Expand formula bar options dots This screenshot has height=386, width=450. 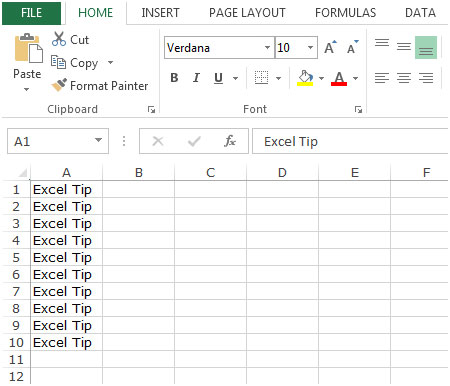[124, 141]
